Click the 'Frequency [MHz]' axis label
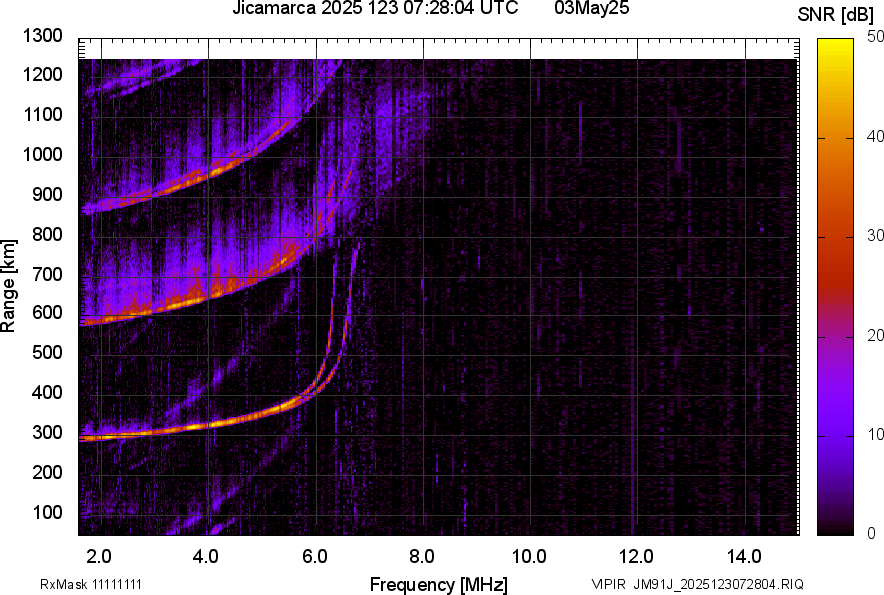The image size is (884, 595). (438, 584)
